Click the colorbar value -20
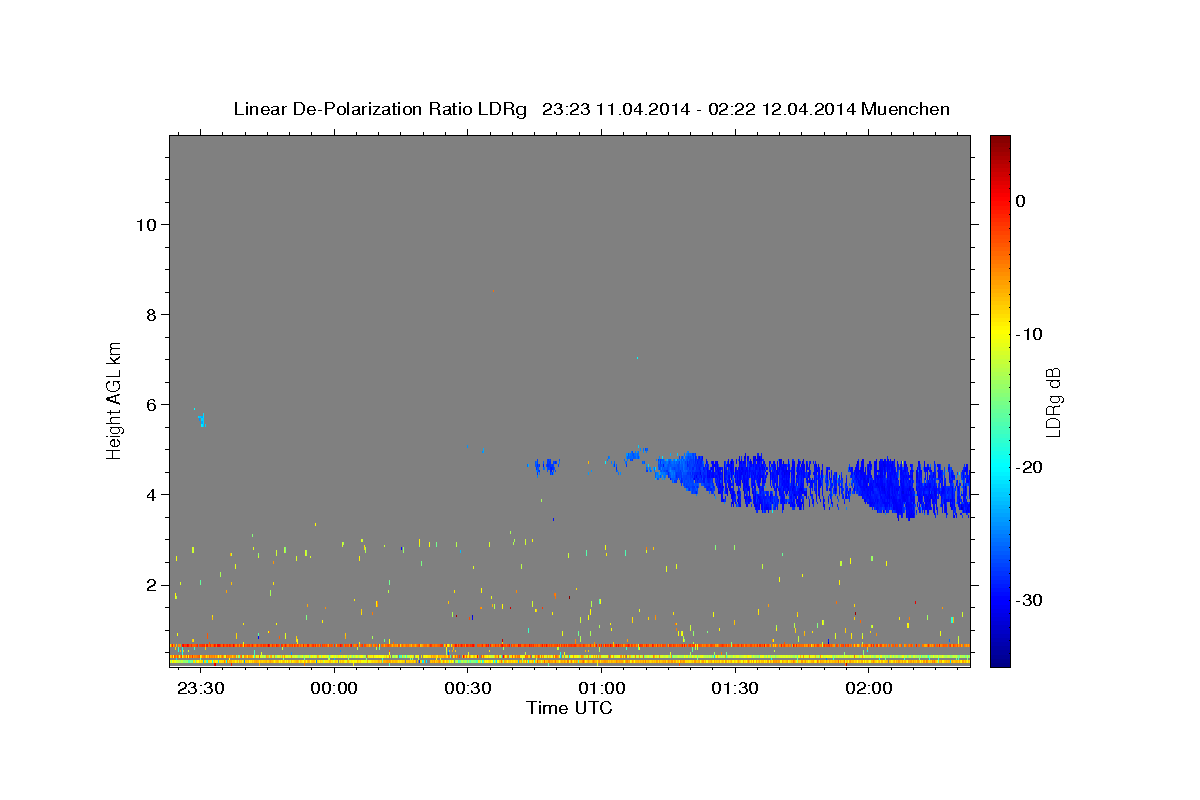 (x=1029, y=467)
